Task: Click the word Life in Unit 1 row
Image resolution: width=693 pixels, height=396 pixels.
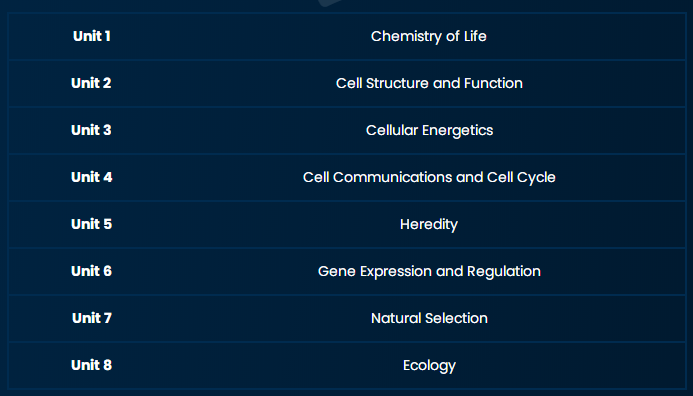Action: (x=475, y=36)
